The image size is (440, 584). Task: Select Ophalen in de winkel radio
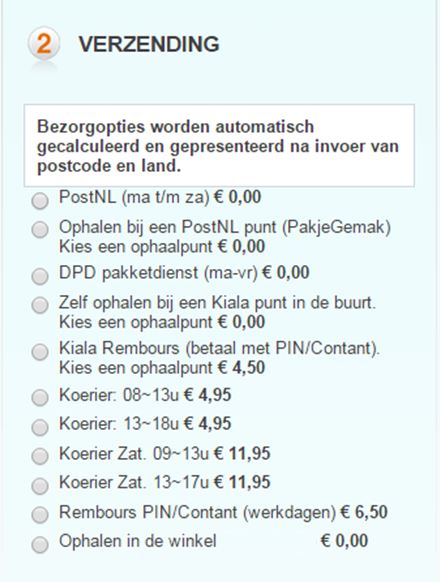(x=40, y=545)
